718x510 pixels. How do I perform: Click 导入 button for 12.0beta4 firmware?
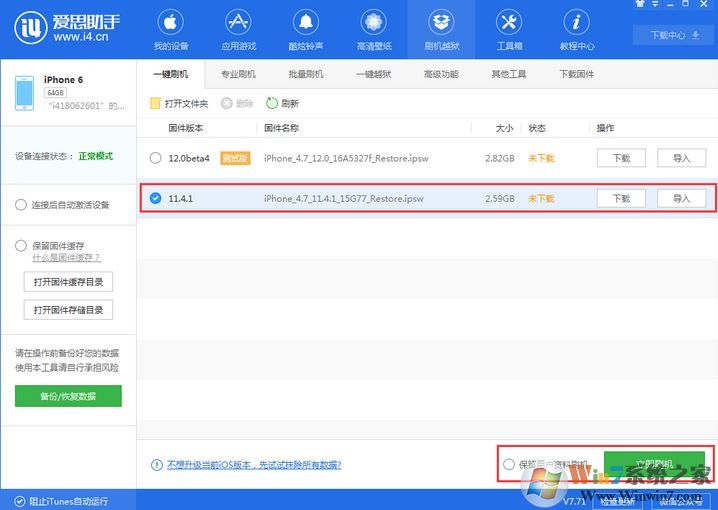click(x=681, y=158)
